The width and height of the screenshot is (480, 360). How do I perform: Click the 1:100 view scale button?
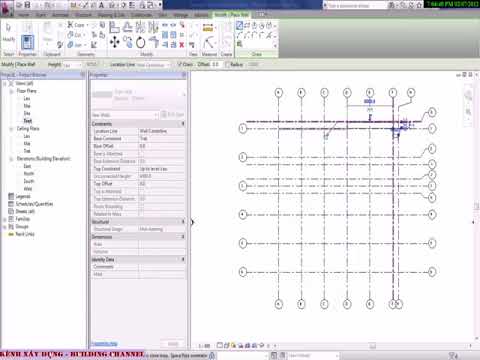[204, 346]
